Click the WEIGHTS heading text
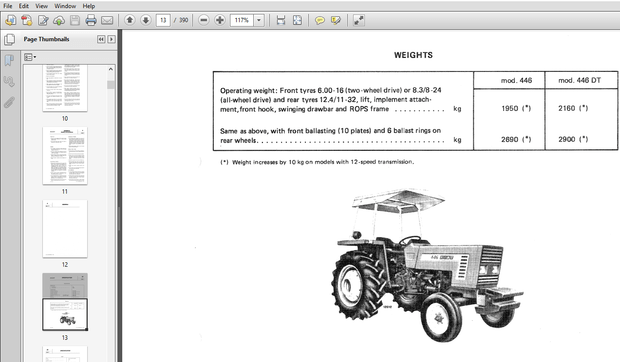The image size is (620, 362). 413,55
